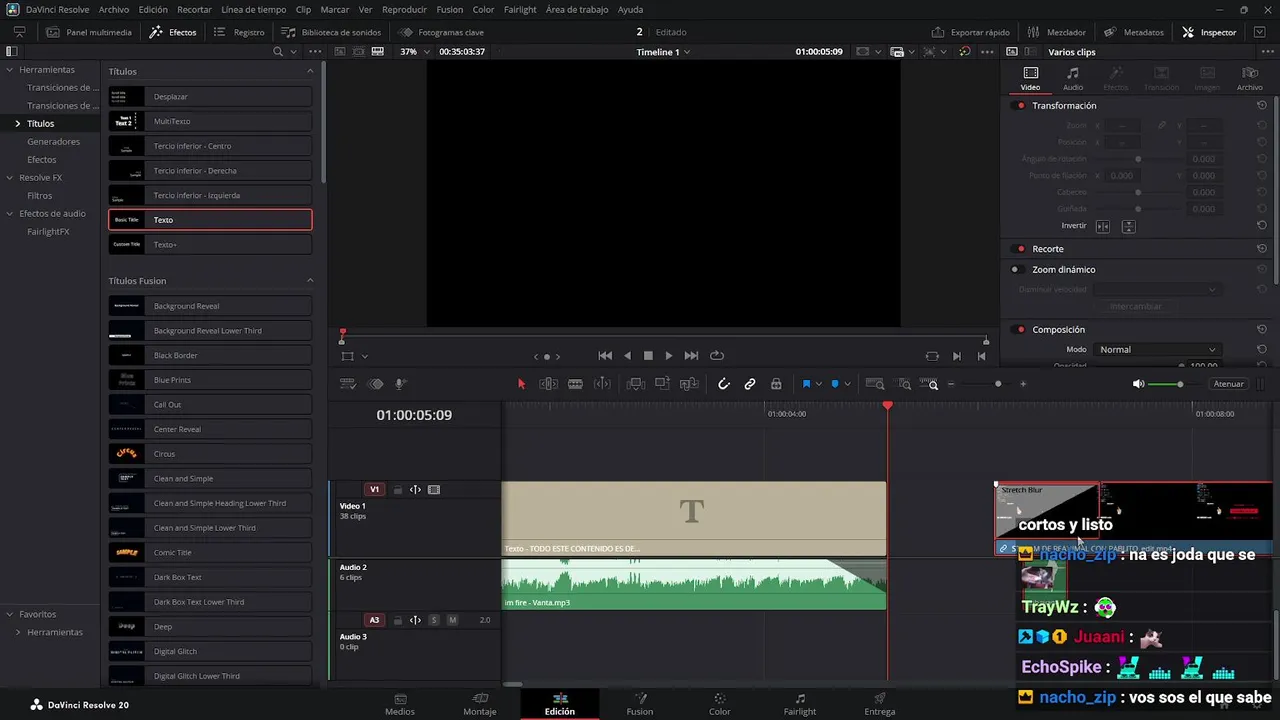This screenshot has height=720, width=1280.
Task: Add a blue marker on timeline
Action: click(835, 384)
